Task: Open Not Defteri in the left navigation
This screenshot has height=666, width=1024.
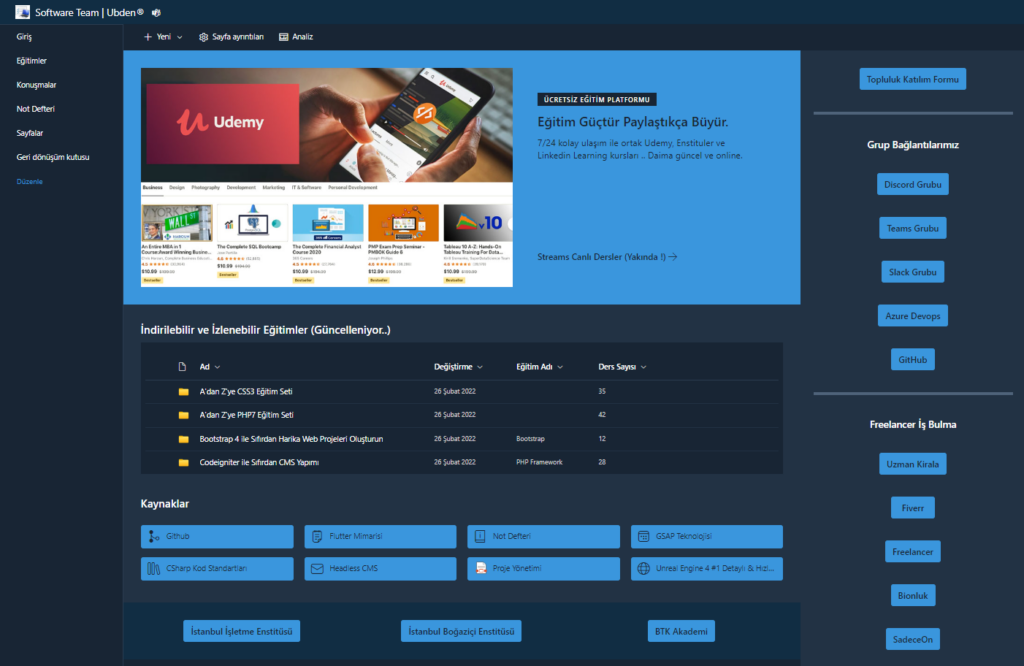Action: [x=35, y=109]
